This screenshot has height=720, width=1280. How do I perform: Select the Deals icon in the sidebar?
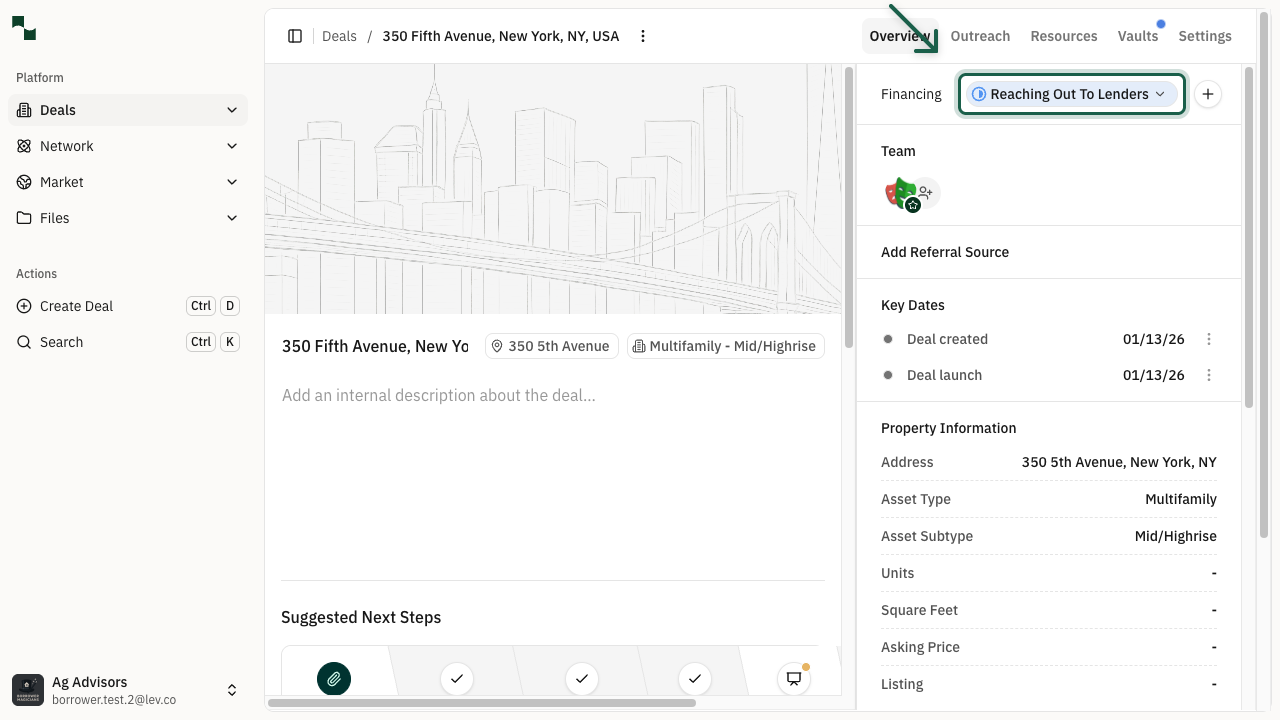pos(22,110)
